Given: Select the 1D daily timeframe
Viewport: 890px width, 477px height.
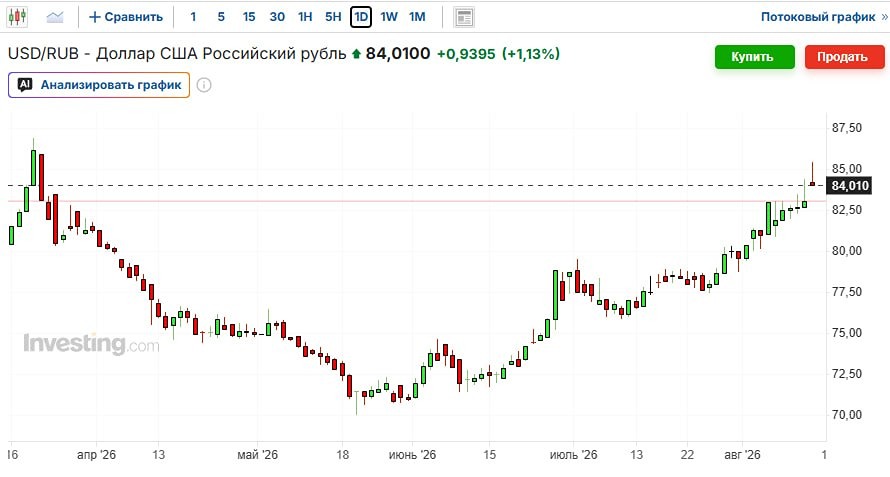Looking at the screenshot, I should (361, 17).
